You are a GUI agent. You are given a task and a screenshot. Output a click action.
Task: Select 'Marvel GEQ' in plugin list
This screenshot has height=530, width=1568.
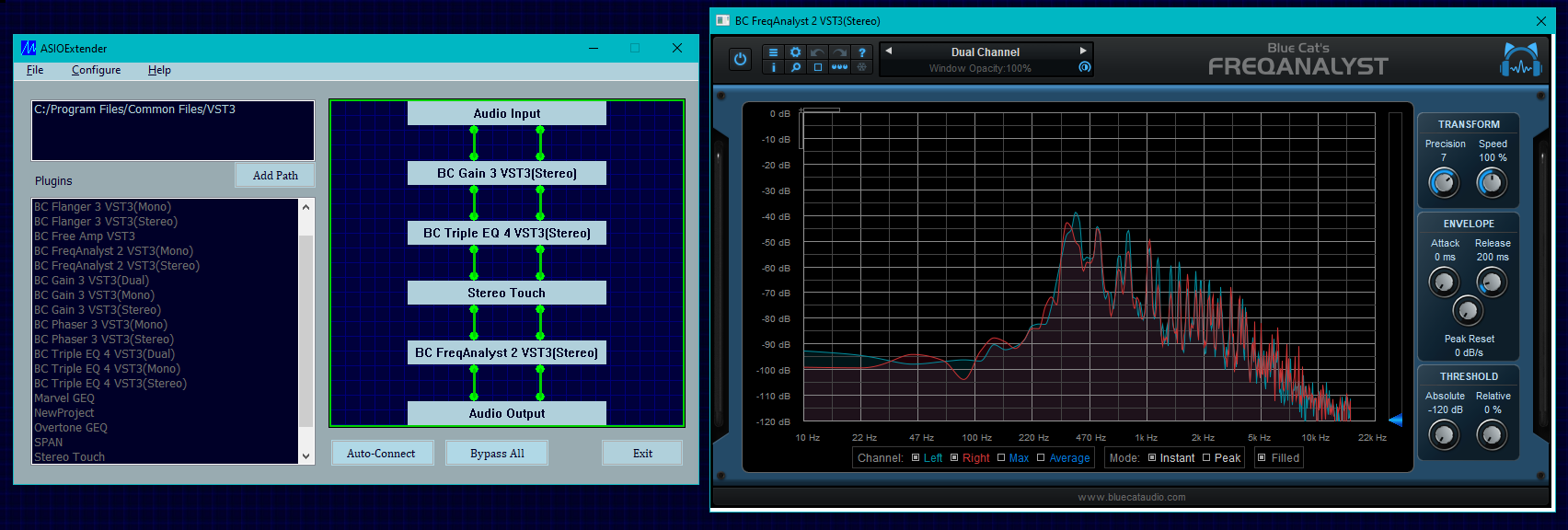pos(64,398)
